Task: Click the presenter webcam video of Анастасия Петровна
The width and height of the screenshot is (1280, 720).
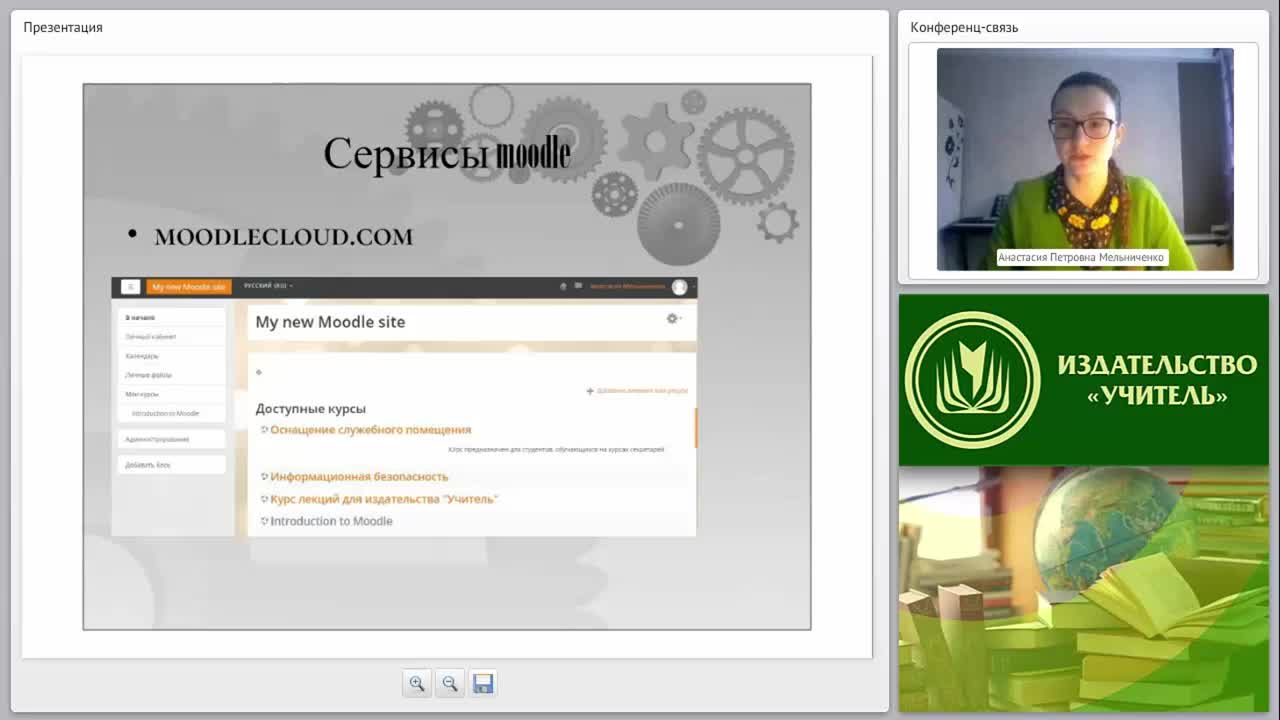Action: pyautogui.click(x=1085, y=159)
